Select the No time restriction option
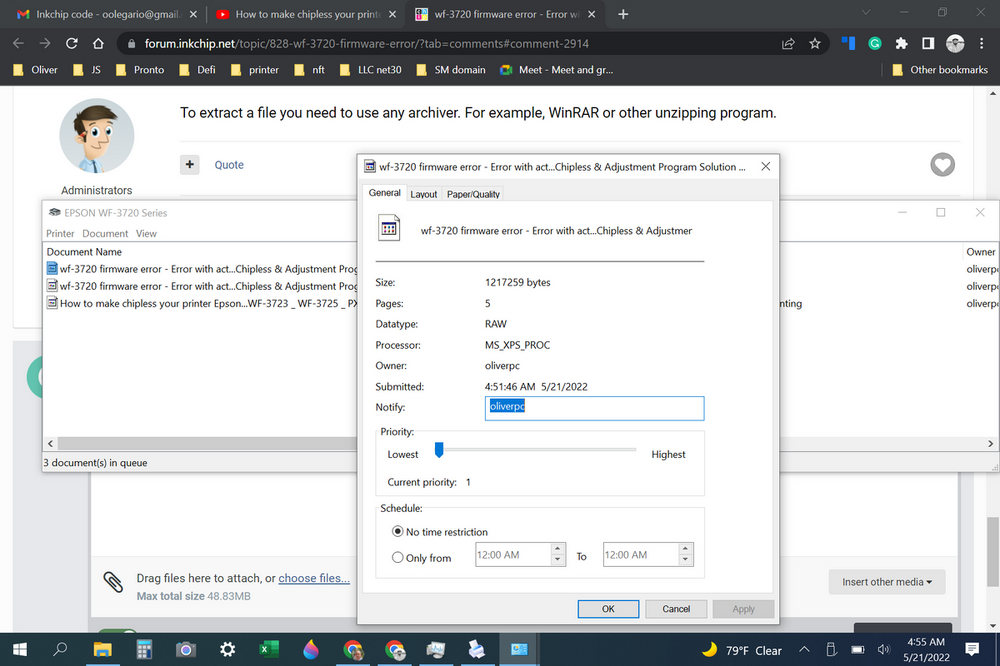The width and height of the screenshot is (1000, 666). click(x=397, y=531)
